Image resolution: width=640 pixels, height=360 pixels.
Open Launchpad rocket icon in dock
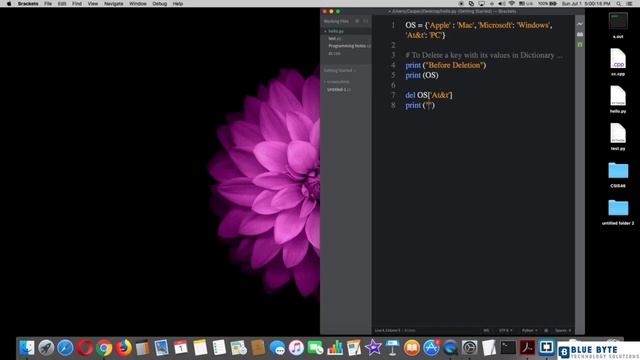coord(46,348)
